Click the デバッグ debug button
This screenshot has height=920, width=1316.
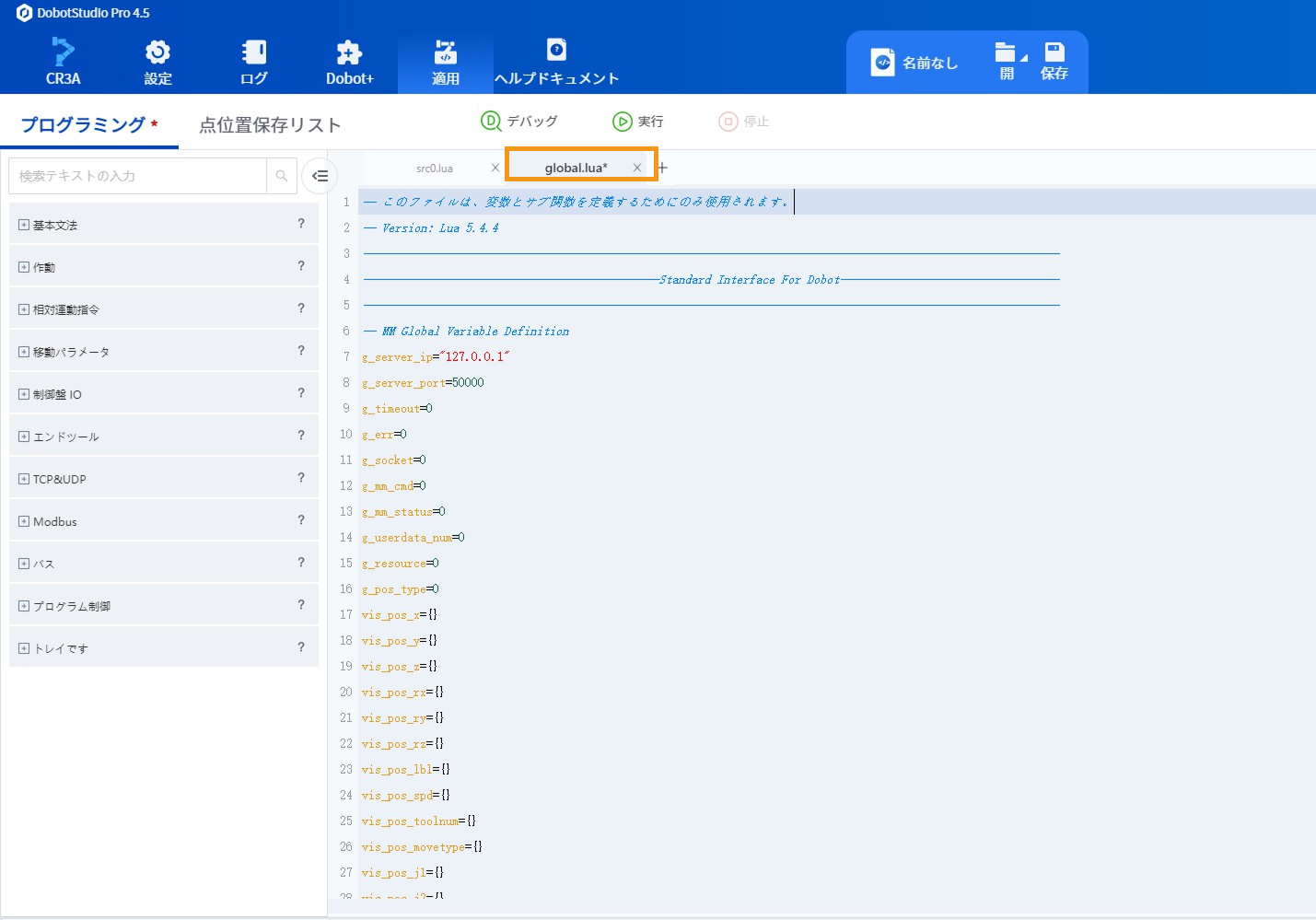519,122
